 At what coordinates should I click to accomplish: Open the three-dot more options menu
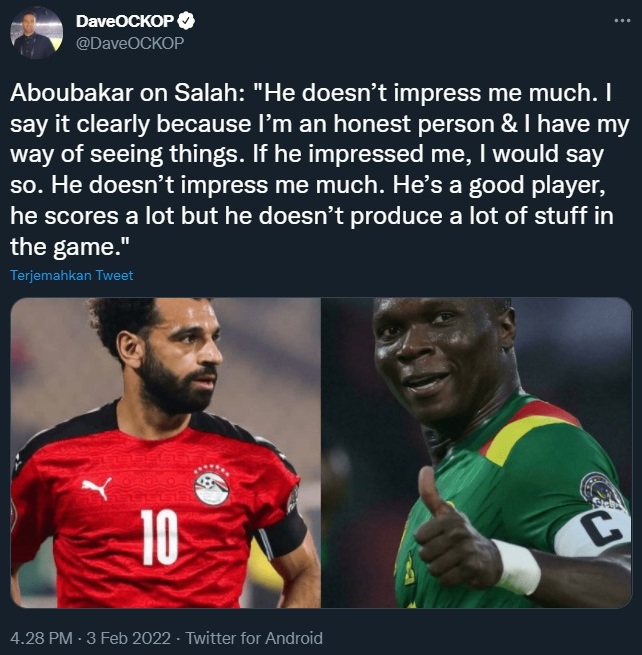tap(622, 20)
